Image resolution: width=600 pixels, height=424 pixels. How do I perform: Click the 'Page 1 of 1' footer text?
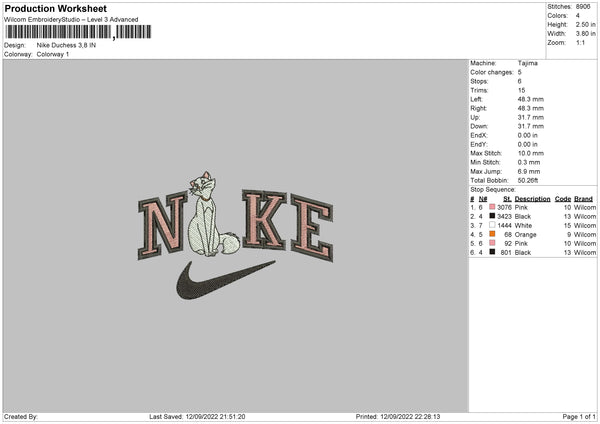coord(579,417)
